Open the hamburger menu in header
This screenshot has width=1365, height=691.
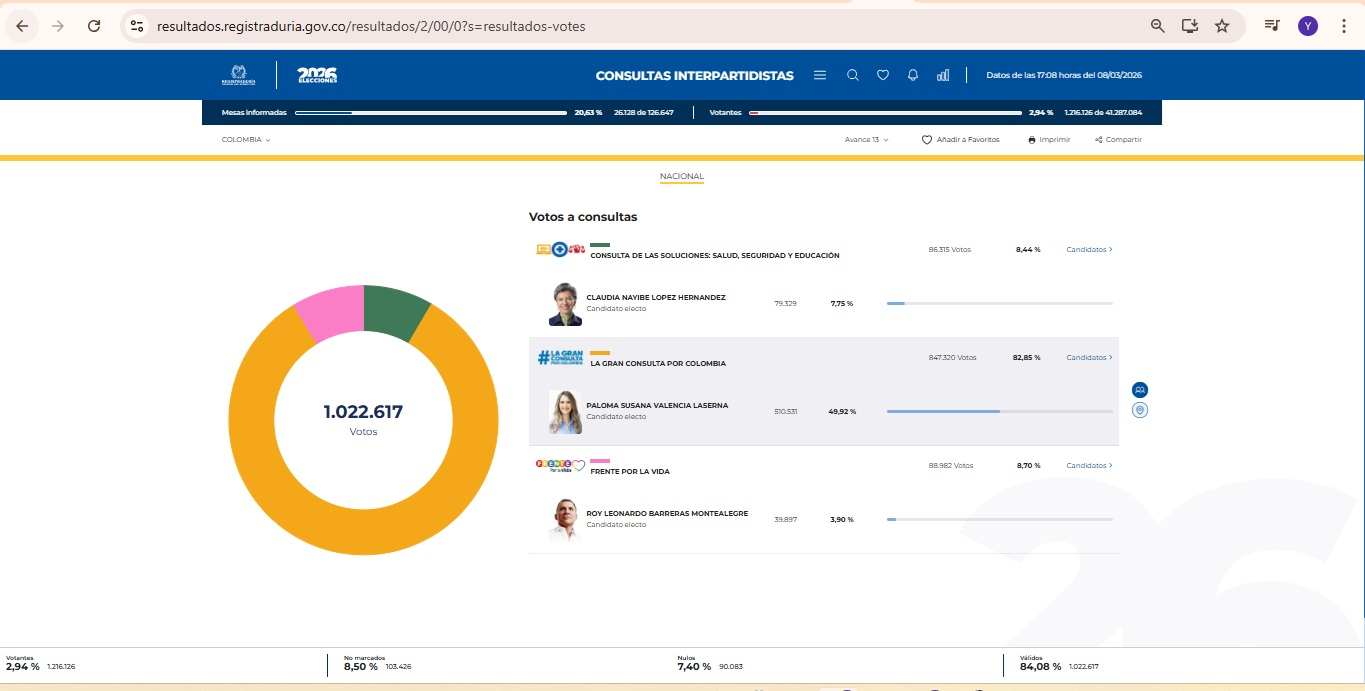pyautogui.click(x=820, y=75)
